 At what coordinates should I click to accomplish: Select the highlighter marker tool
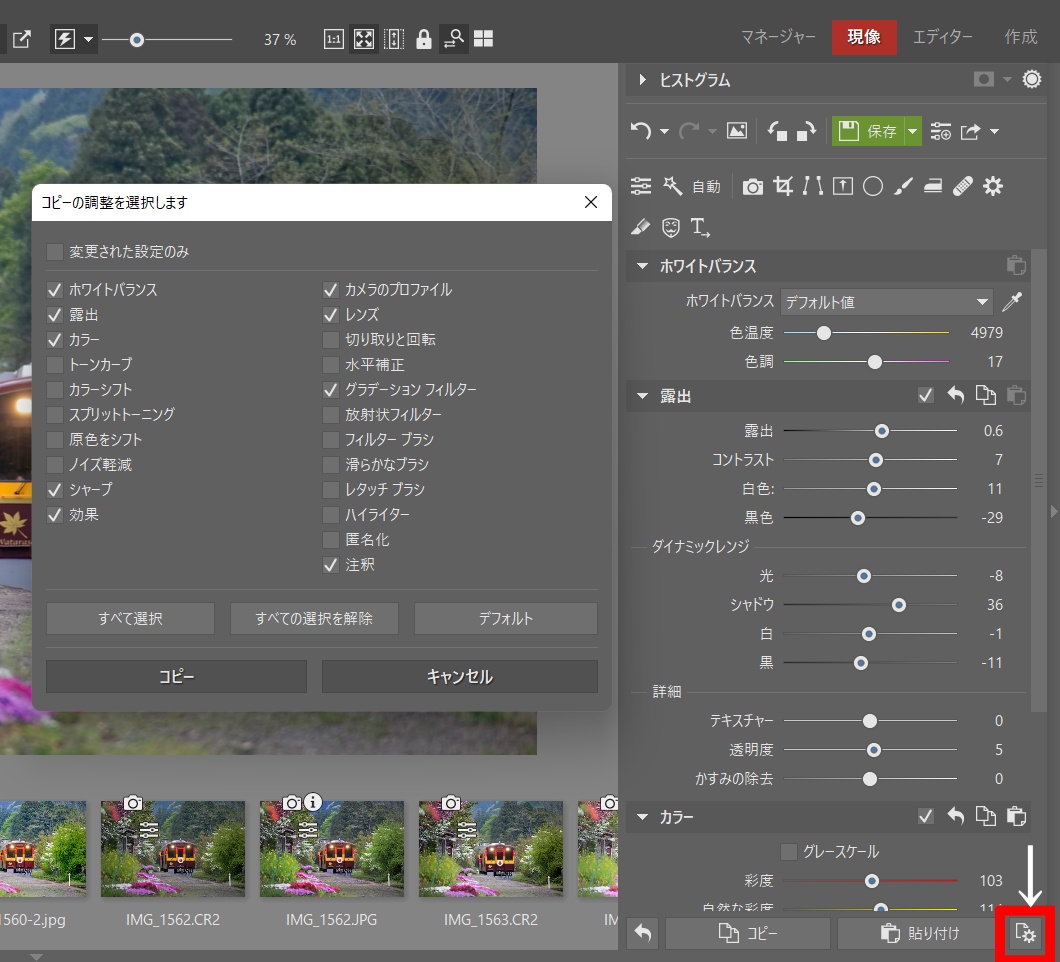[x=640, y=227]
